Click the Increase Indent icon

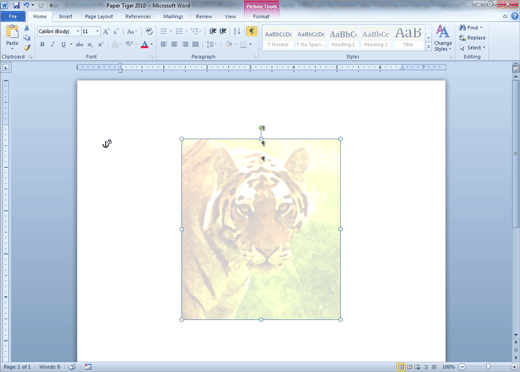[x=223, y=31]
